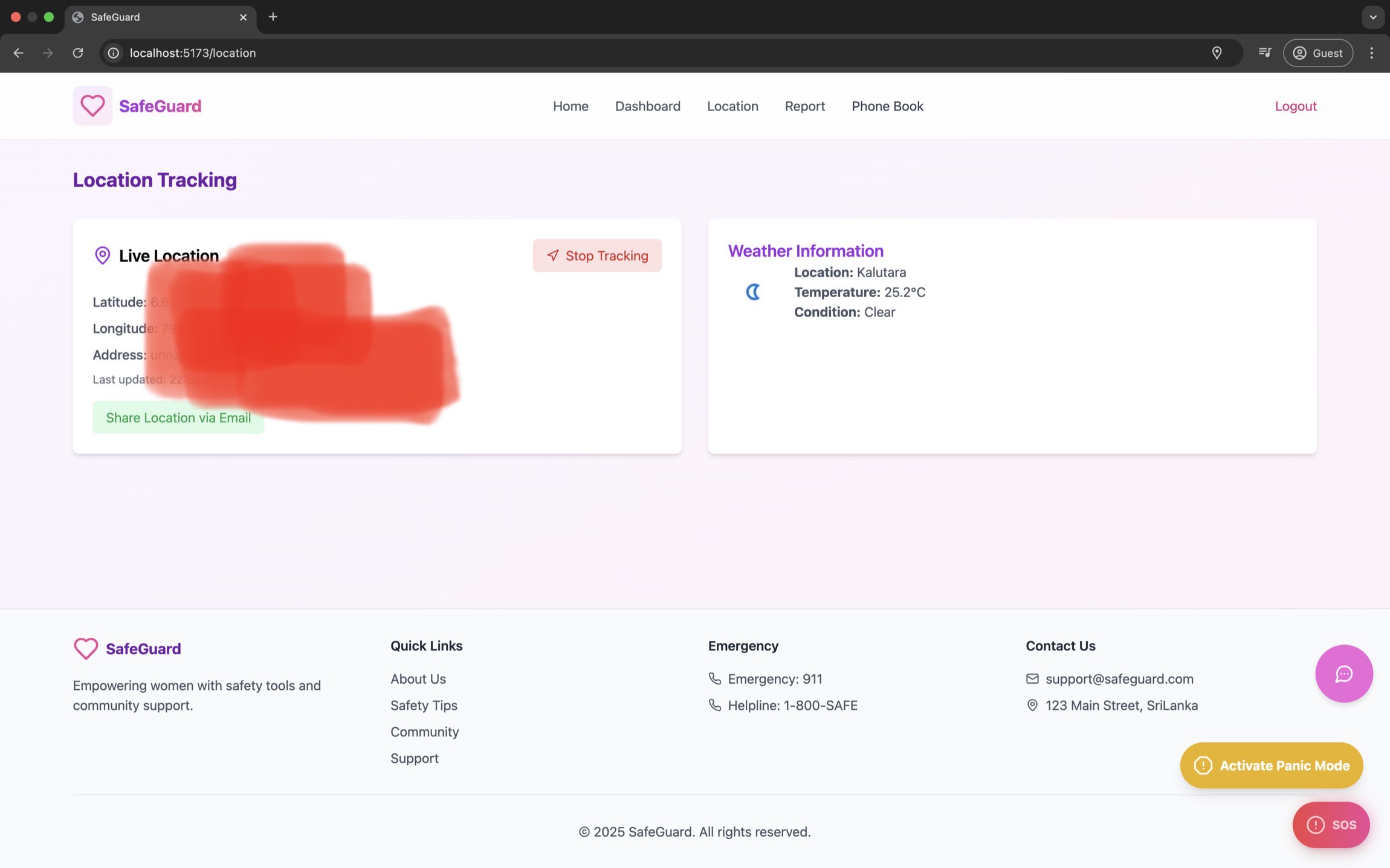Reload the current page
Viewport: 1390px width, 868px height.
pos(77,53)
